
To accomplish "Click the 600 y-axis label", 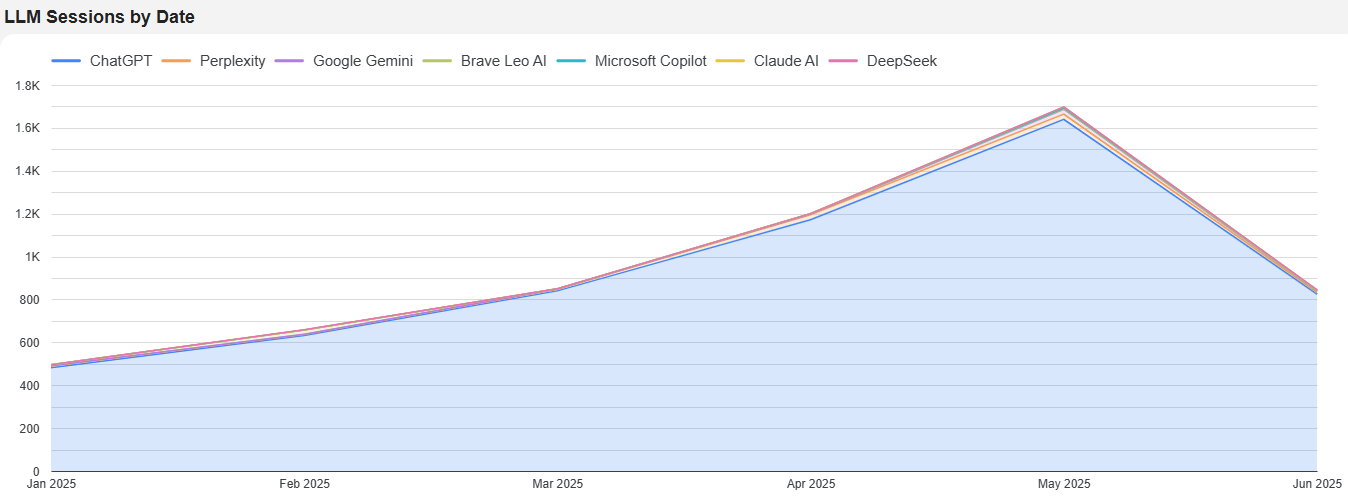I will click(29, 344).
